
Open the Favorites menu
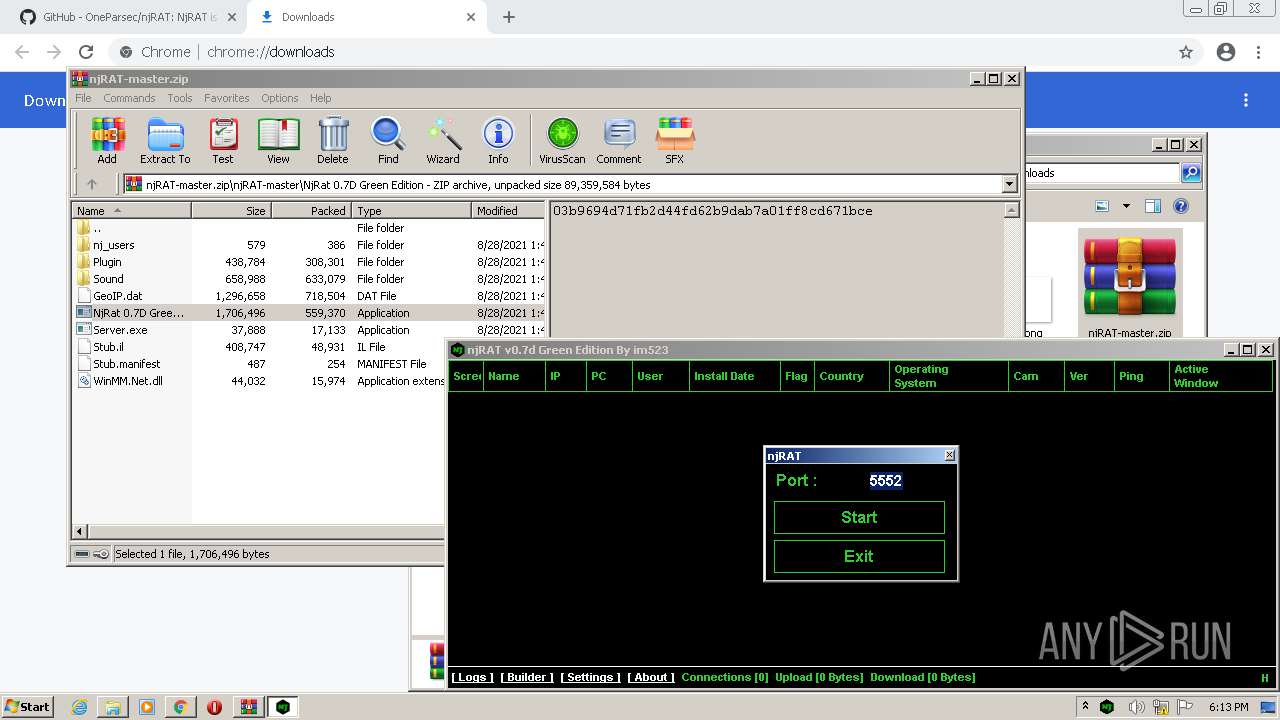click(x=227, y=98)
